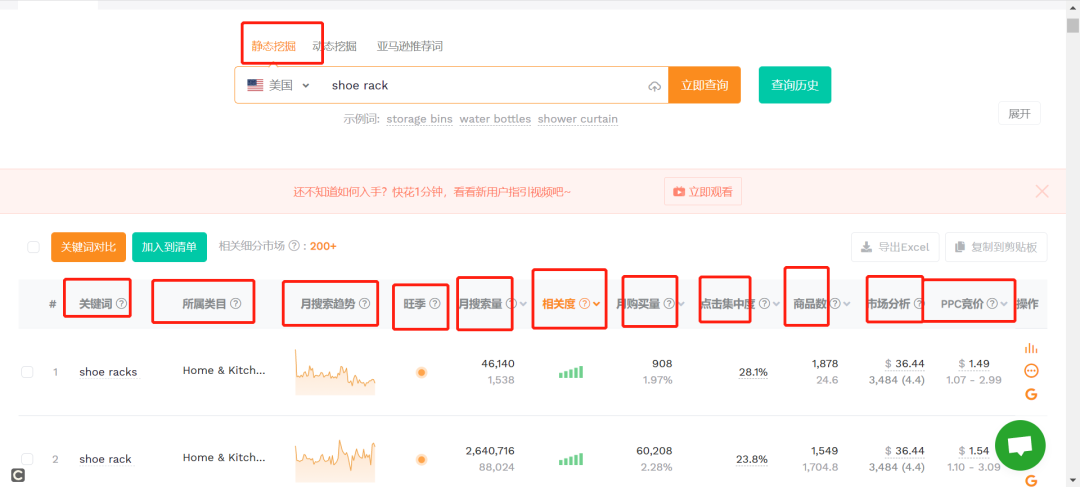Click the peak season dot for shoe rack

[x=422, y=459]
